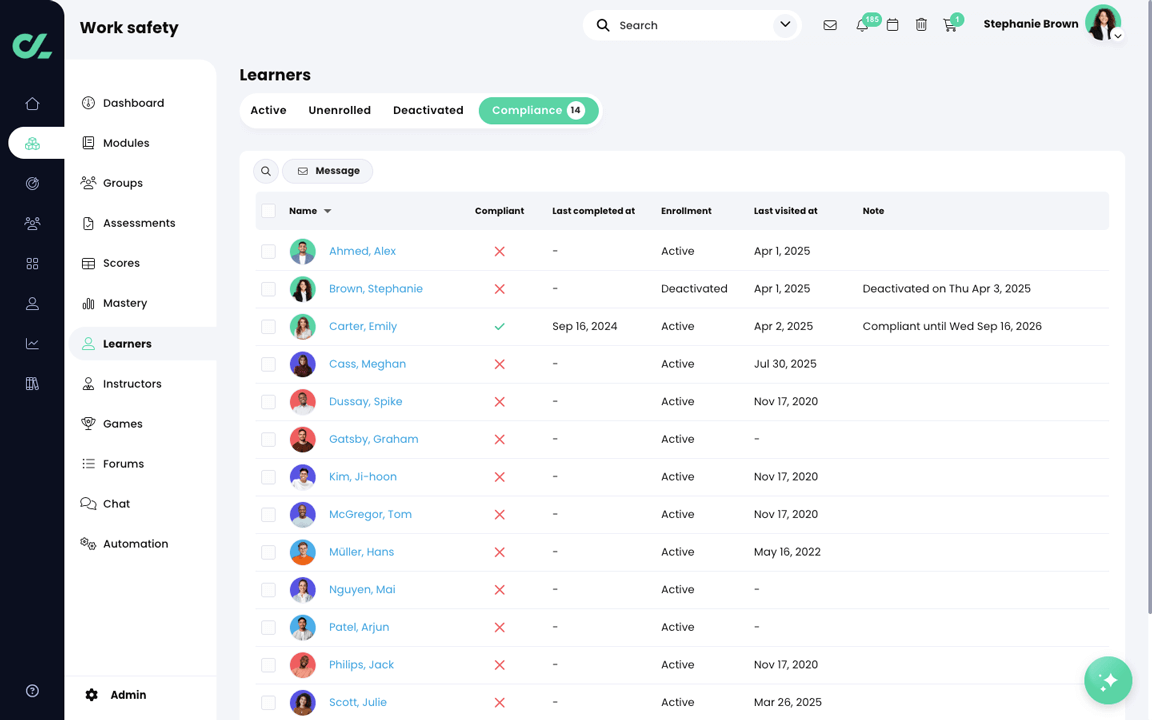
Task: Click the help question-mark icon at bottom left
Action: (x=31, y=690)
